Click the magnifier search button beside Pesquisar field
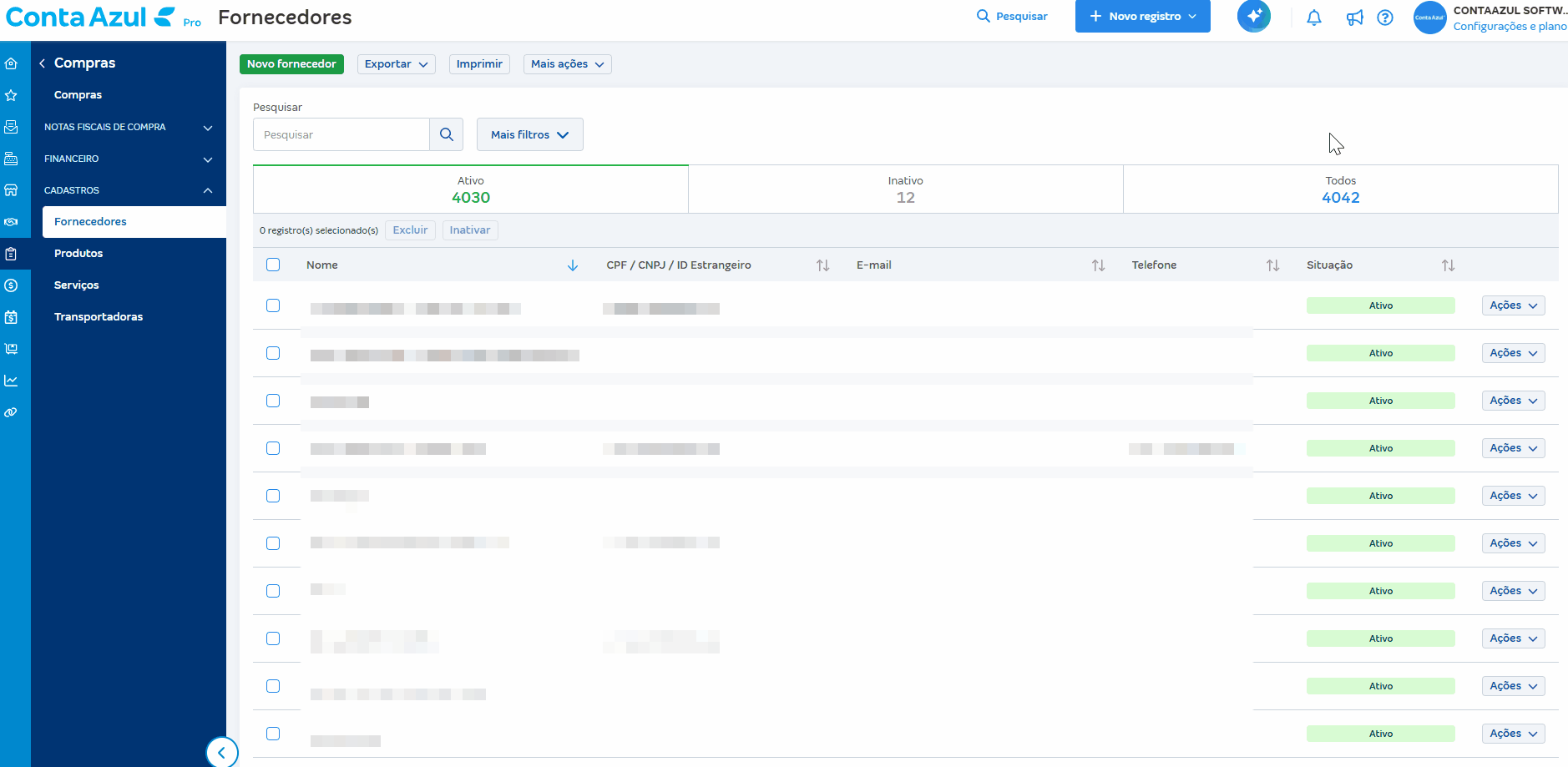 447,134
